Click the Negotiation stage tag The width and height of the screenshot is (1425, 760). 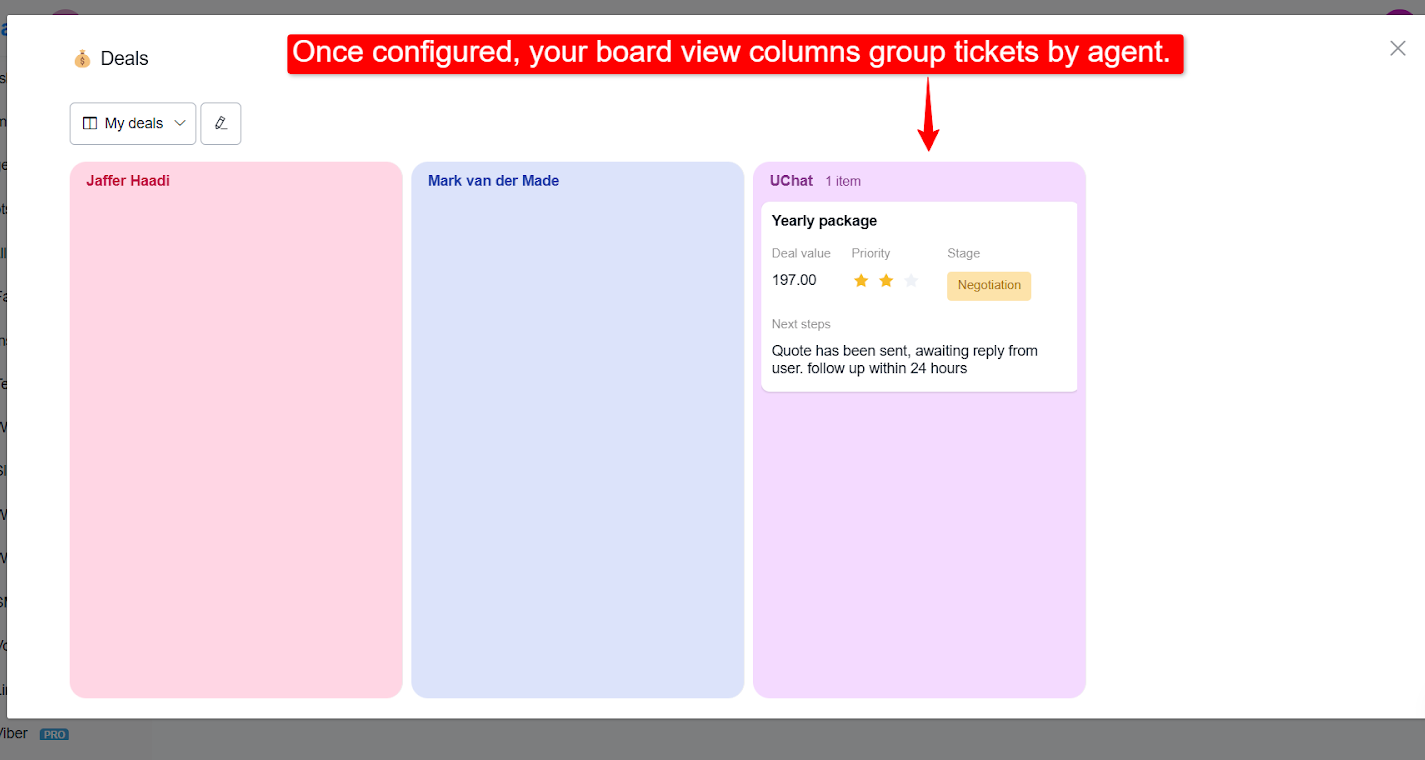tap(989, 286)
